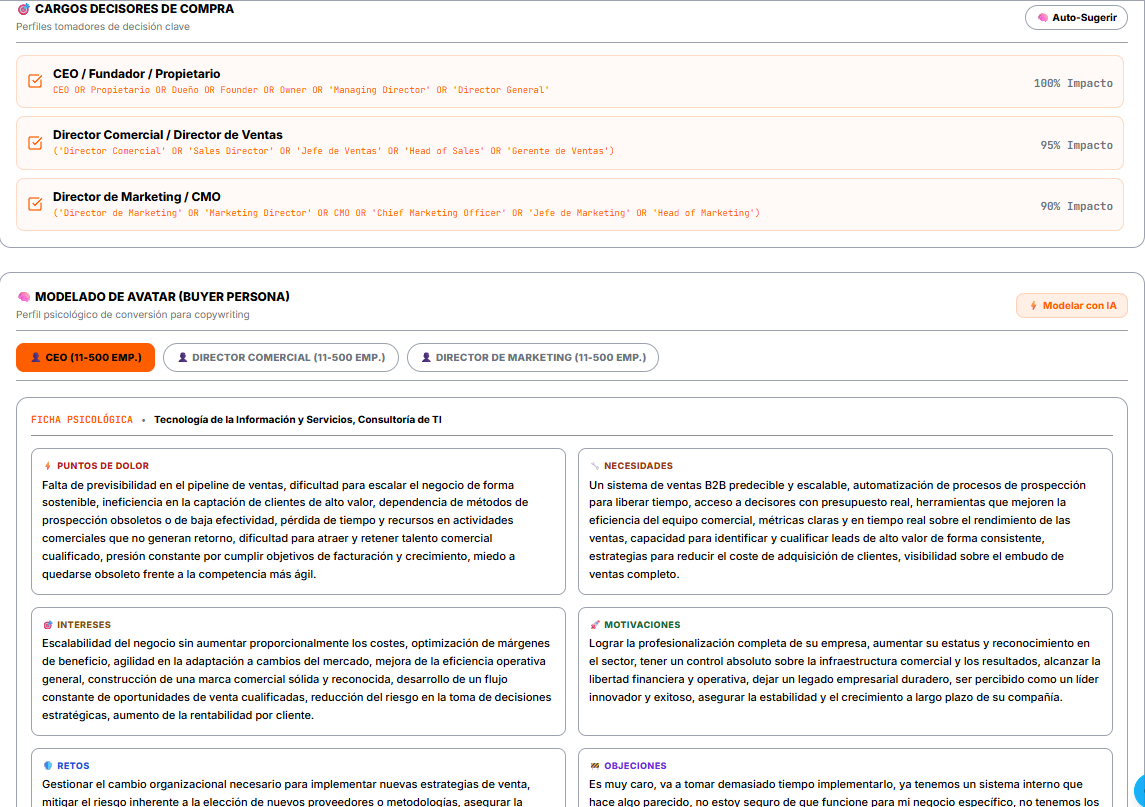Viewport: 1145px width, 807px height.
Task: Click the CEO / Fundador / Propietario title
Action: (x=137, y=74)
